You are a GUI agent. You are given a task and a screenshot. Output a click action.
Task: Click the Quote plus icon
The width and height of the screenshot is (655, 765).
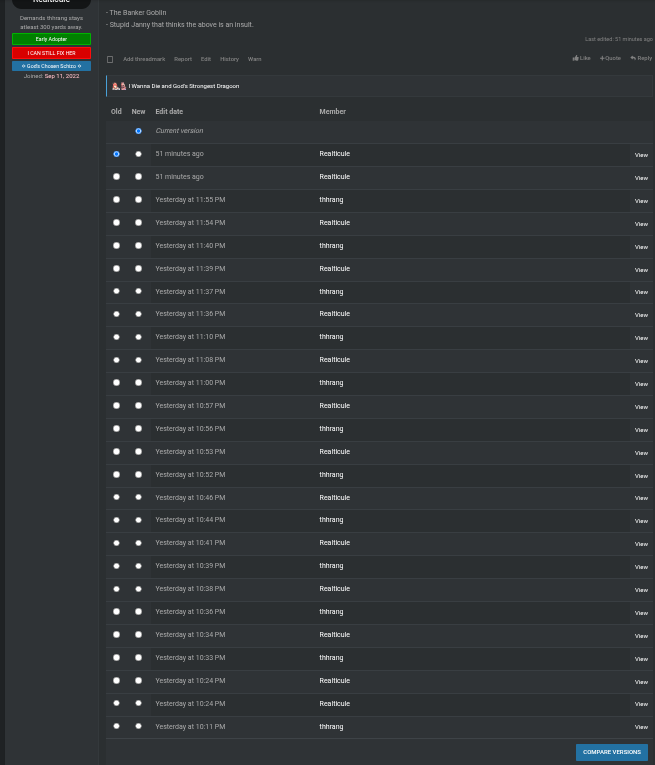602,58
